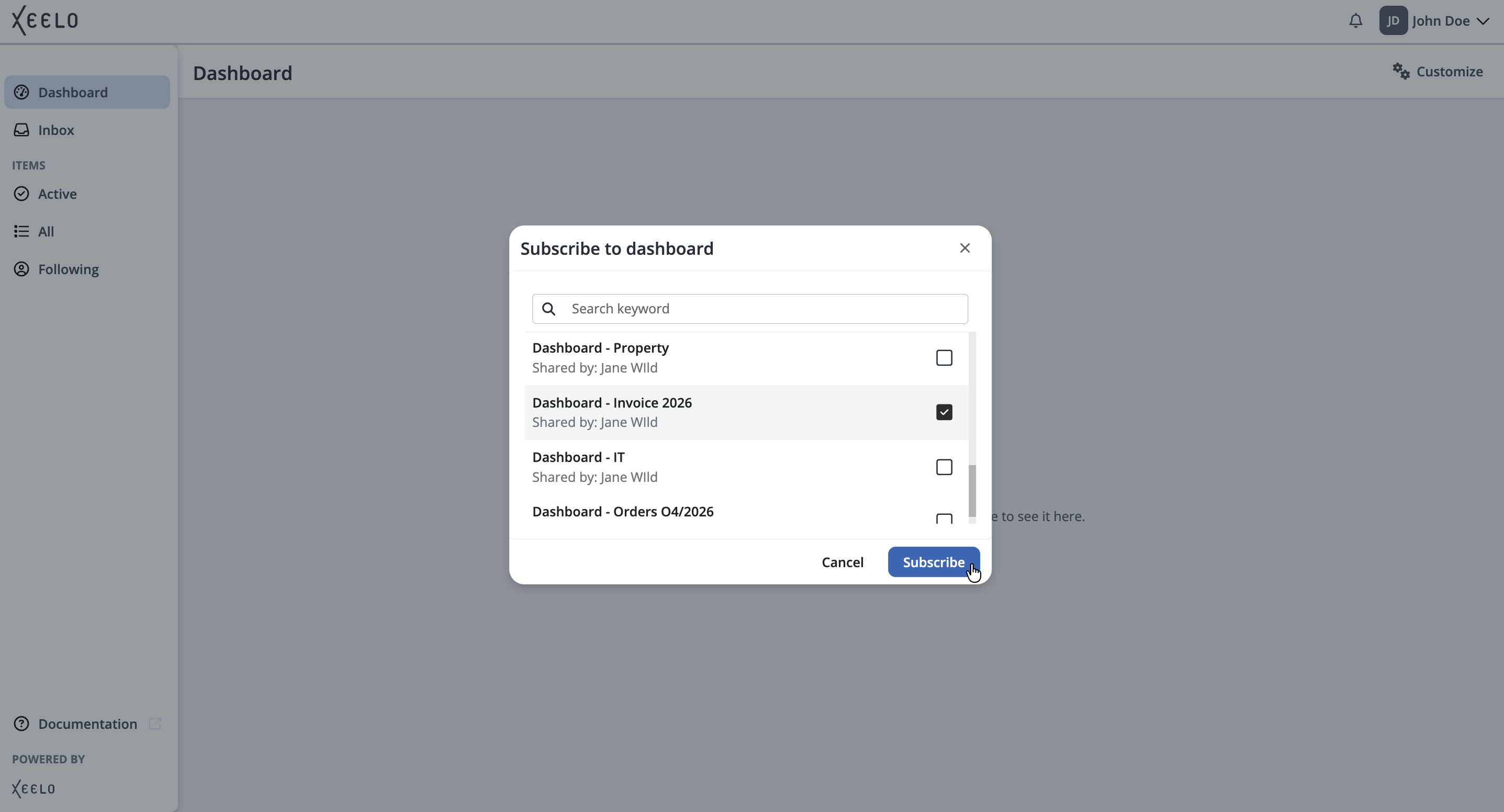Screen dimensions: 1504x812
Task: Click the Customize gears icon
Action: click(1401, 71)
